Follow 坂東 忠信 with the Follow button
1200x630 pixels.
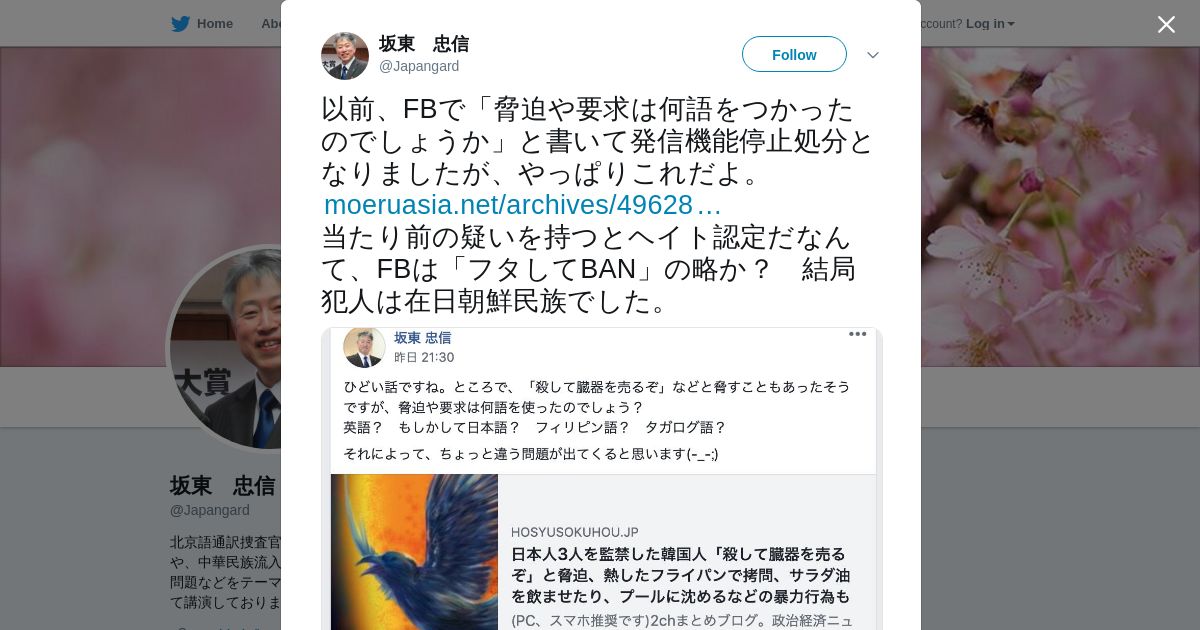(x=794, y=54)
